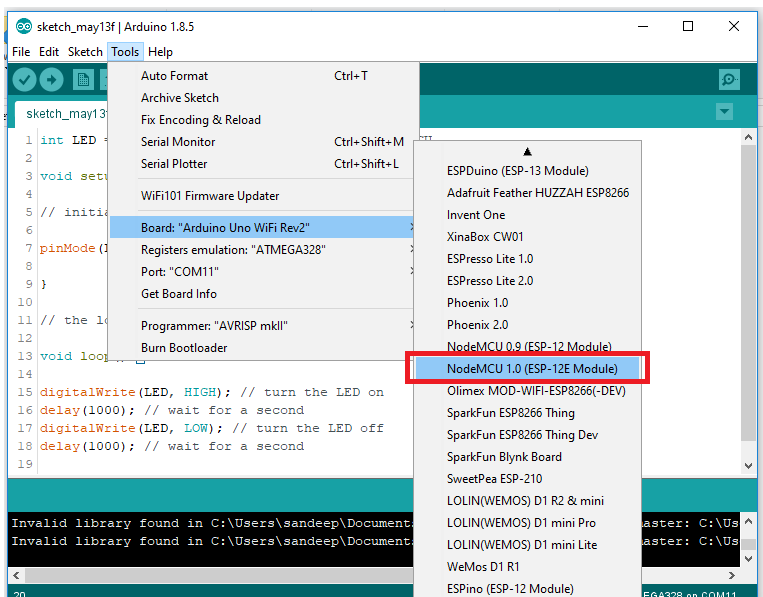763x597 pixels.
Task: Click code line 17 digitalWrite(LED, LOW)
Action: click(212, 428)
